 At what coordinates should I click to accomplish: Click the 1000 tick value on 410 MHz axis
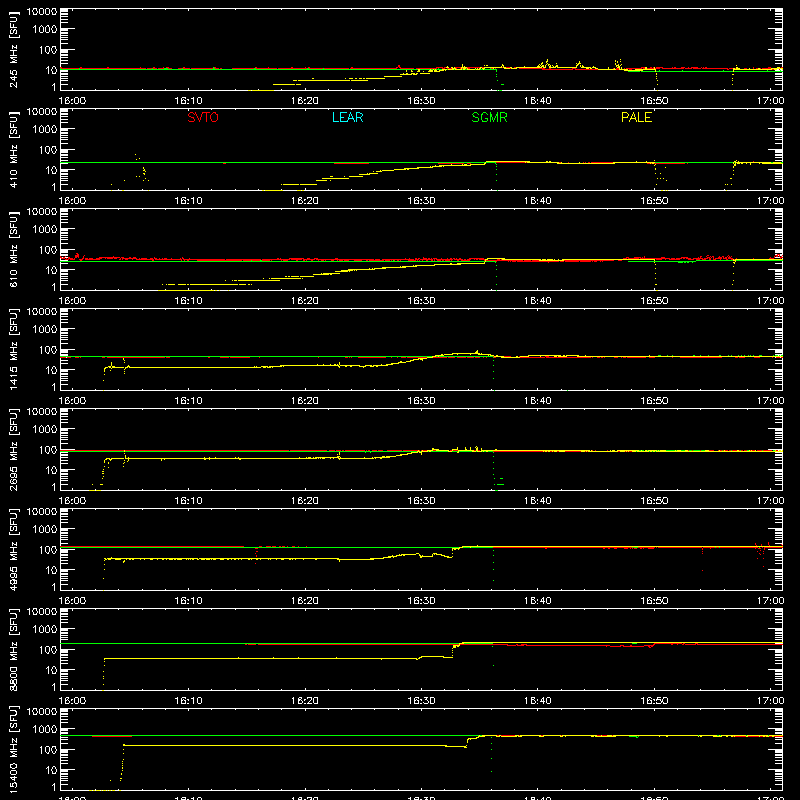click(45, 129)
